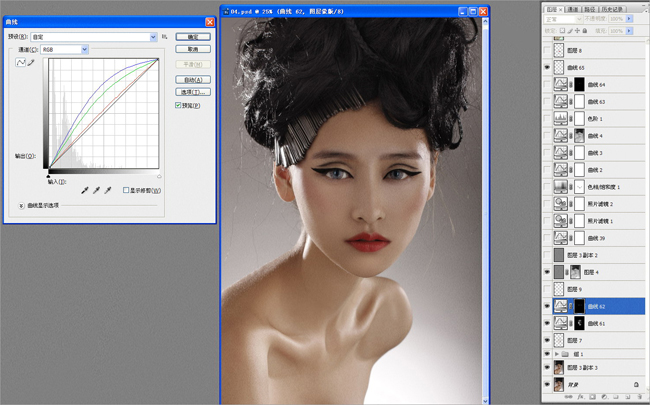Expand the 组 1 group folder

point(557,354)
